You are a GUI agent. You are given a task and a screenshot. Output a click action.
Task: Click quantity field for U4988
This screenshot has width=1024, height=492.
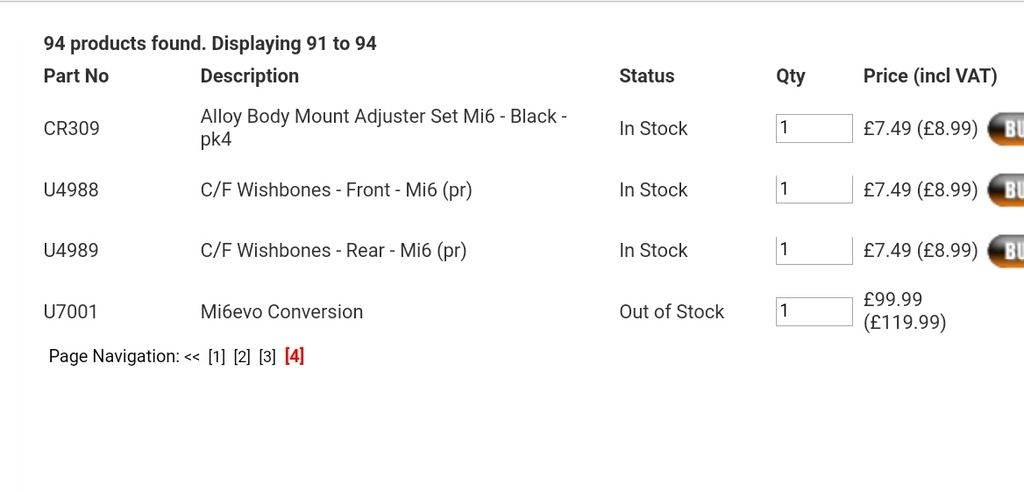[x=813, y=189]
